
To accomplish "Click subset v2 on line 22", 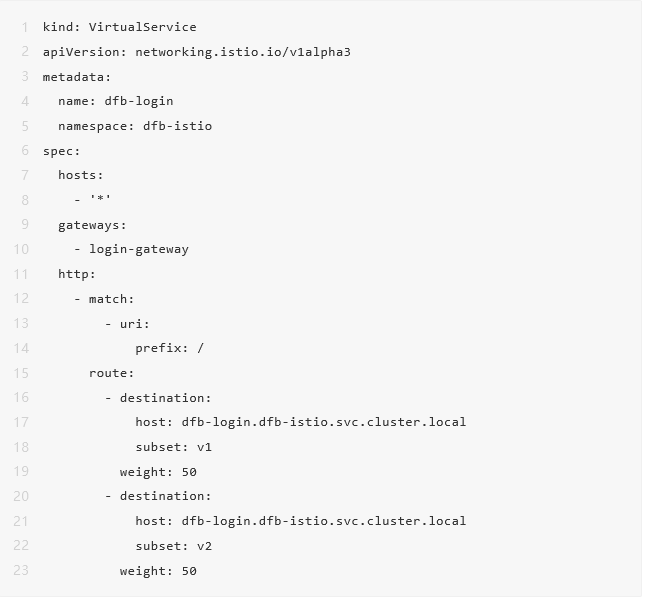I will [174, 546].
